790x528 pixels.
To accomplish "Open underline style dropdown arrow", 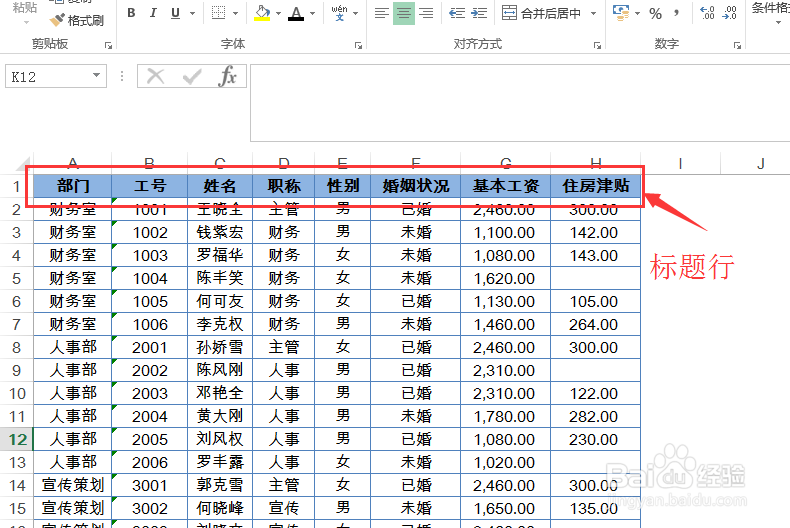I will pos(192,14).
